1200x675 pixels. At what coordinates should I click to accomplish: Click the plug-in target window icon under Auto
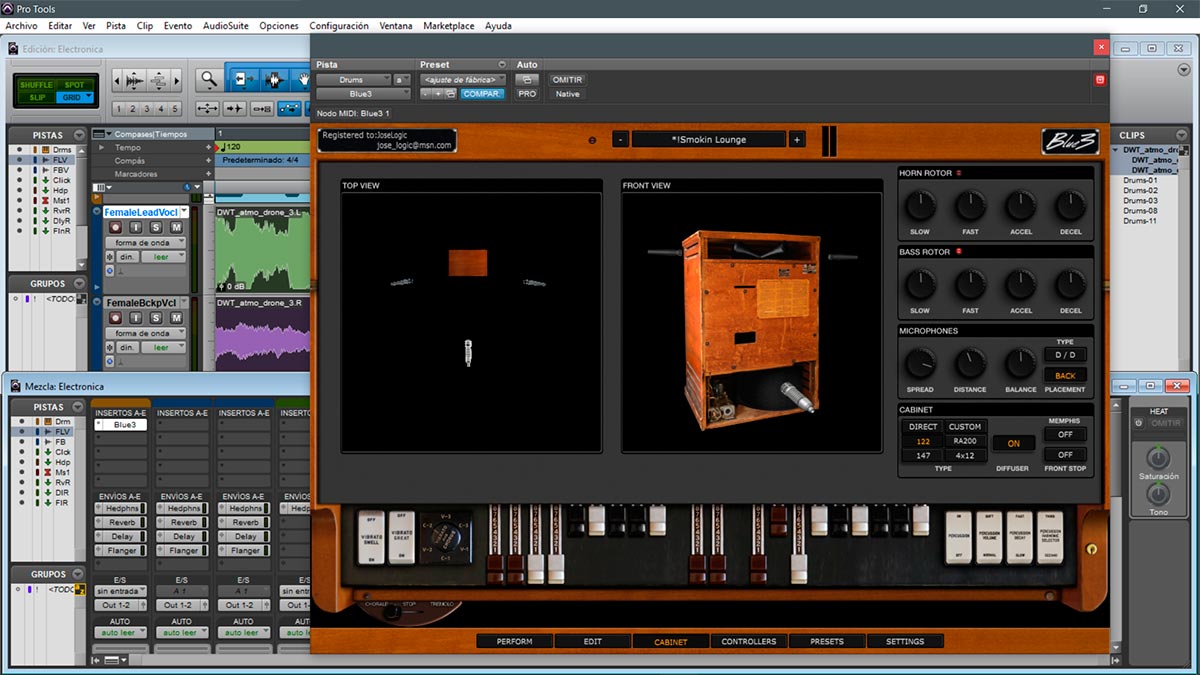tap(527, 80)
